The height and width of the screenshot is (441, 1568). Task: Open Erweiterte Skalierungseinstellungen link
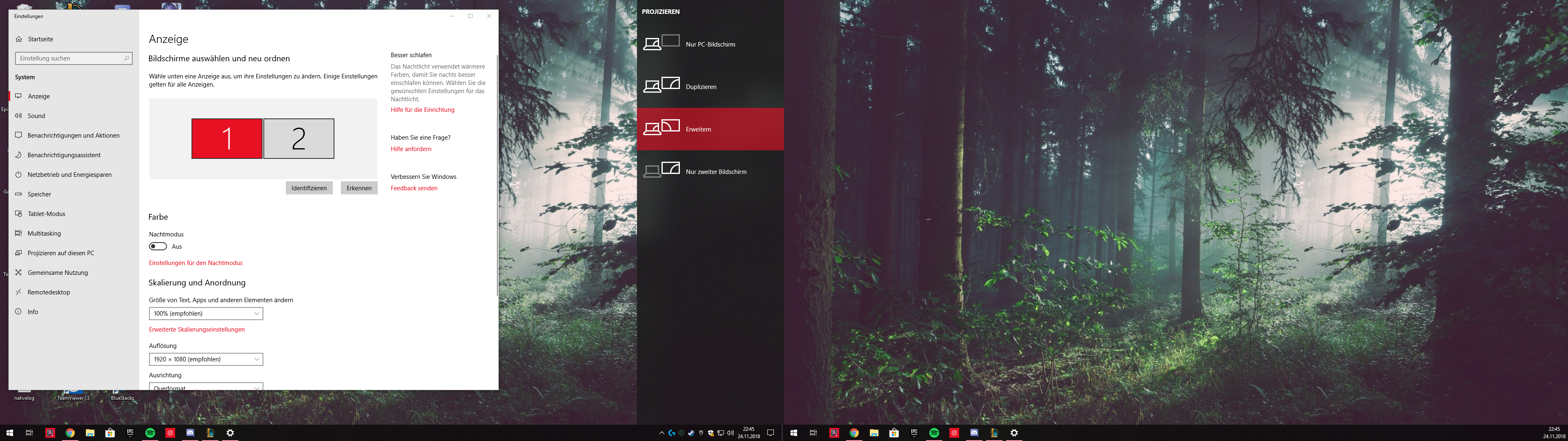coord(196,330)
